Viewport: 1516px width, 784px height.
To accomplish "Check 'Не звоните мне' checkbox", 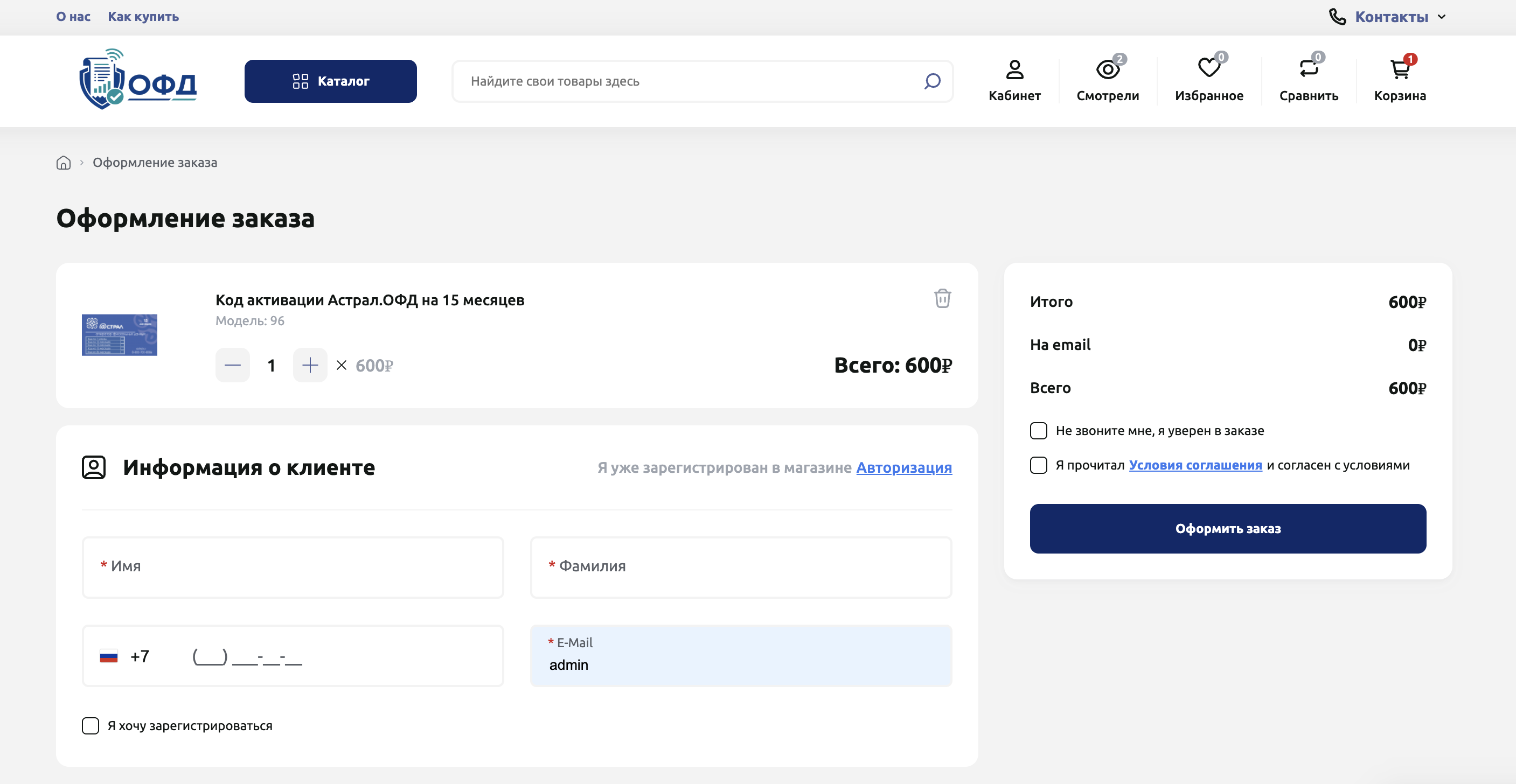I will click(1039, 431).
